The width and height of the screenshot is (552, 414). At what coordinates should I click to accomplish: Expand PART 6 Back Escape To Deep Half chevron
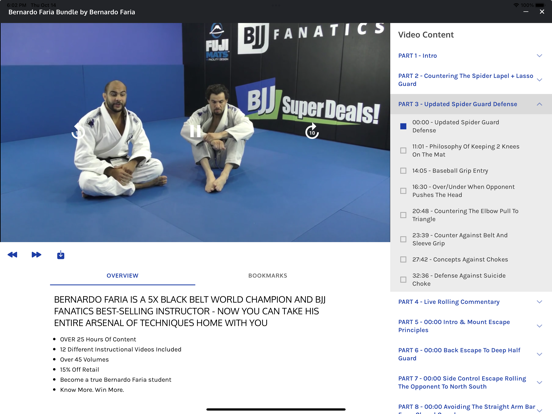pos(539,354)
